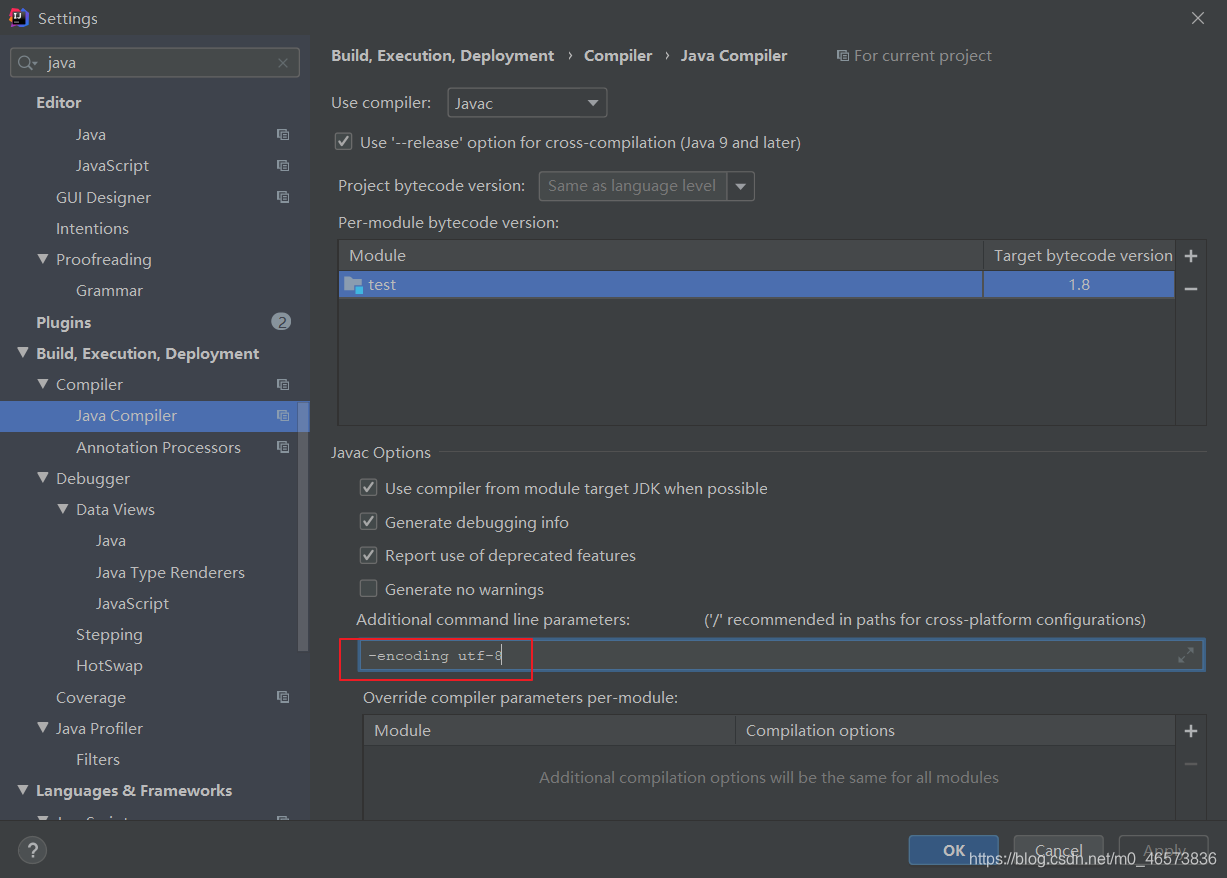Click 'Compiler' breadcrumb link

click(x=618, y=56)
